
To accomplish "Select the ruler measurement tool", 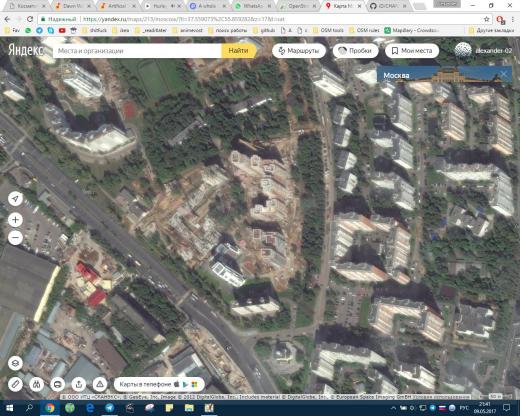I will (x=15, y=384).
